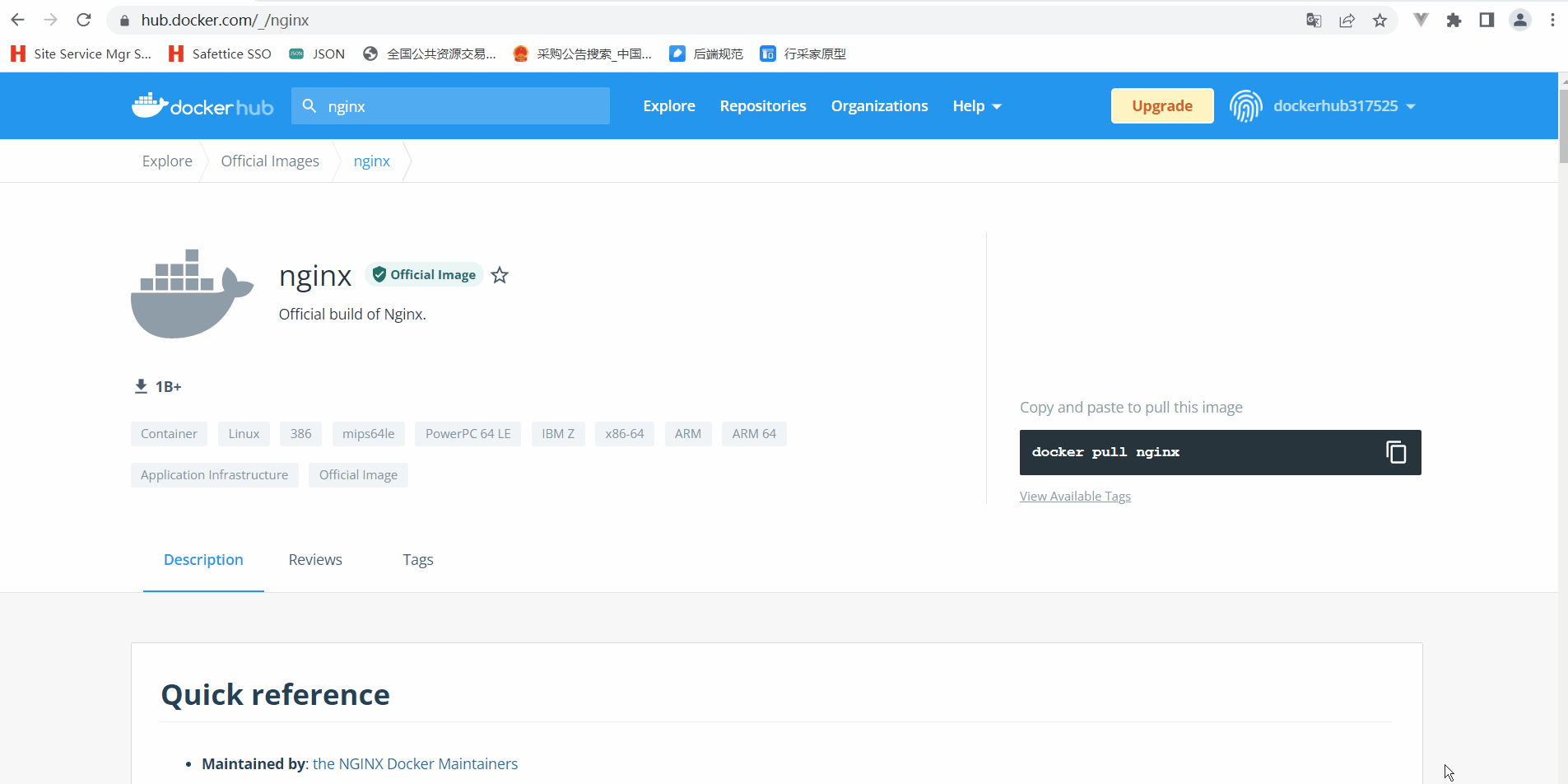The image size is (1568, 784).
Task: Switch to the Reviews tab
Action: click(315, 560)
